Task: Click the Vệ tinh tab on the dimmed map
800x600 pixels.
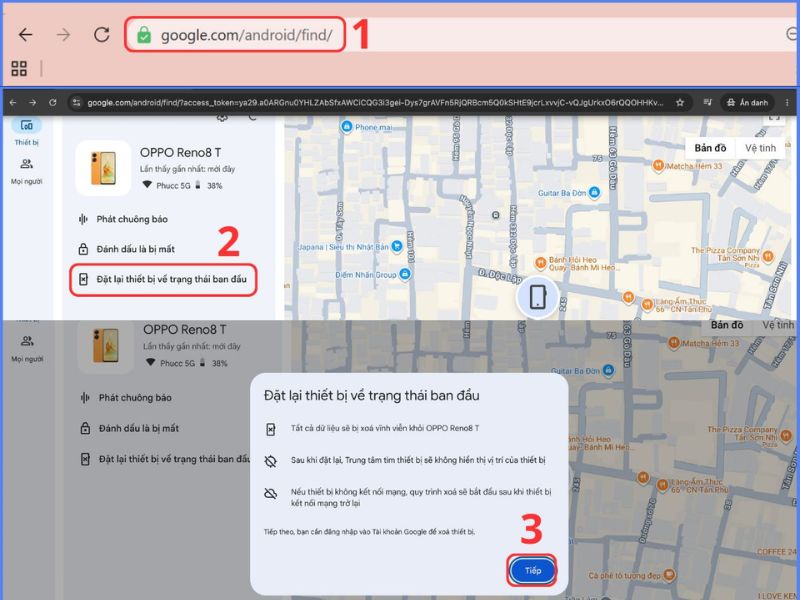Action: (x=778, y=325)
